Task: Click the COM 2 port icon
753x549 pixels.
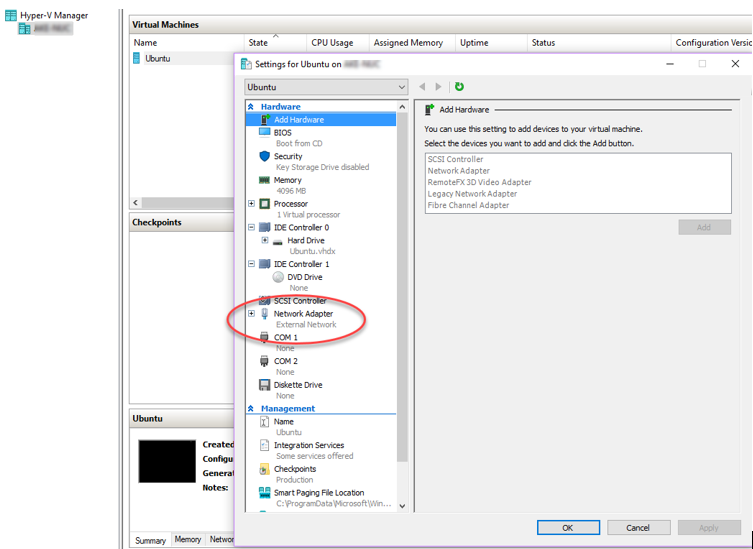Action: [264, 361]
